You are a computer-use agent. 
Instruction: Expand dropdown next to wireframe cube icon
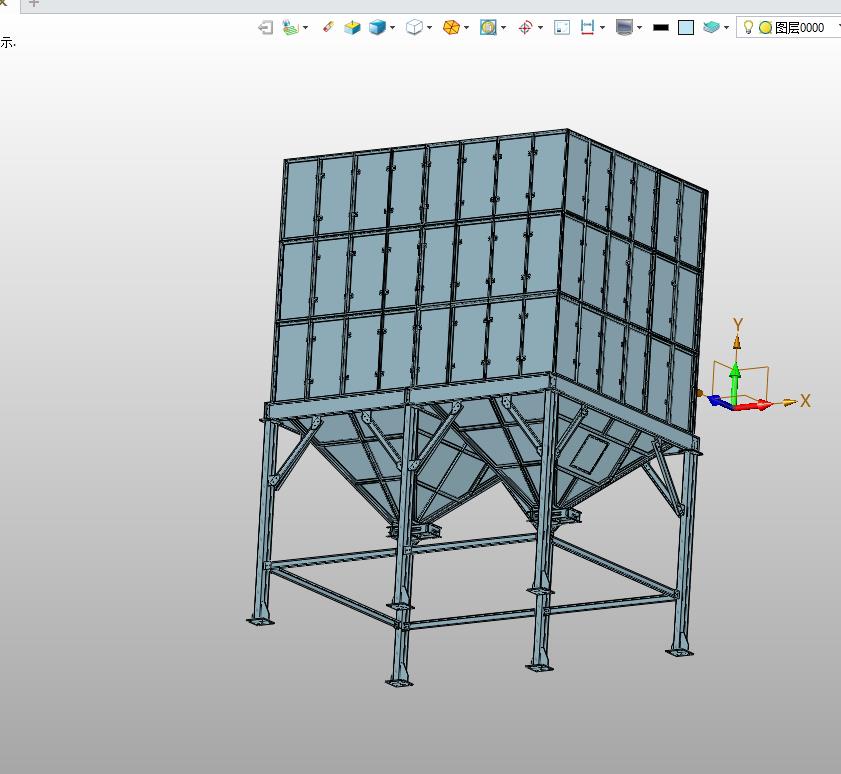pos(430,28)
